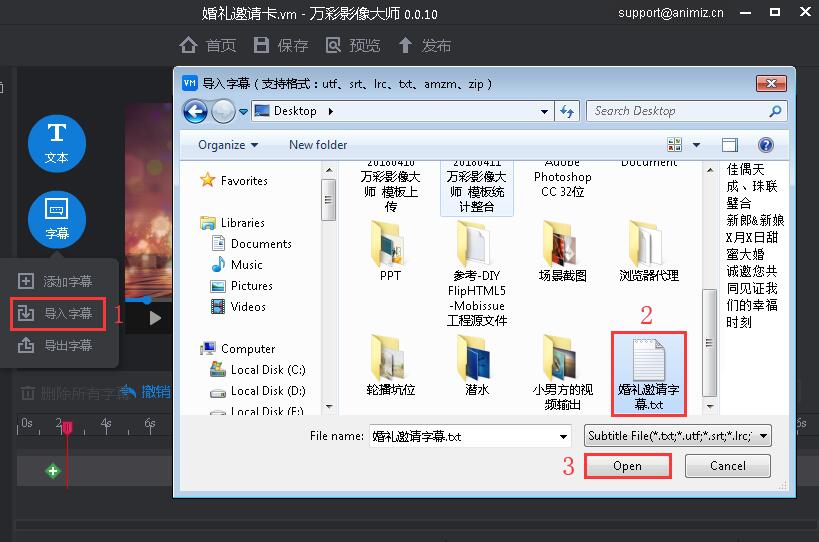The image size is (819, 542).
Task: Click the navigation pane scroll down arrow
Action: pyautogui.click(x=329, y=406)
